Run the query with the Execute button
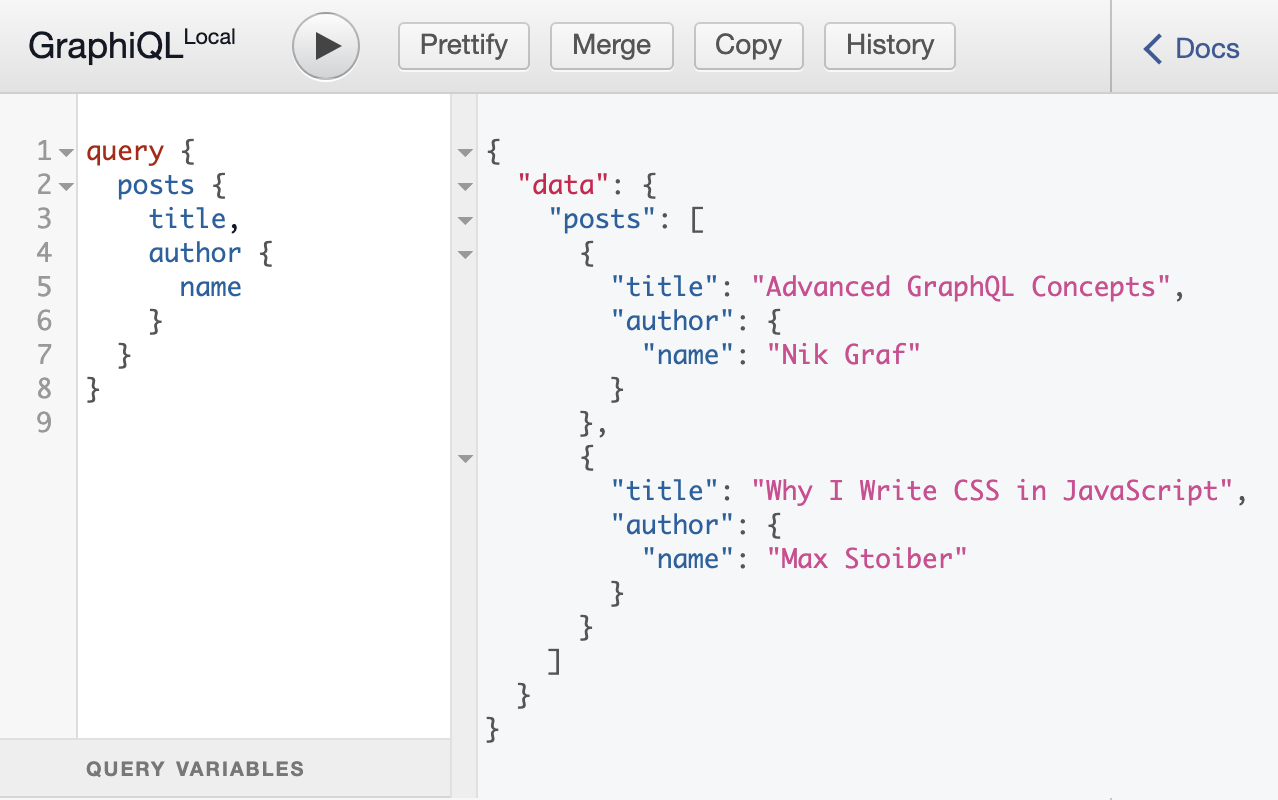This screenshot has height=800, width=1278. pyautogui.click(x=325, y=46)
